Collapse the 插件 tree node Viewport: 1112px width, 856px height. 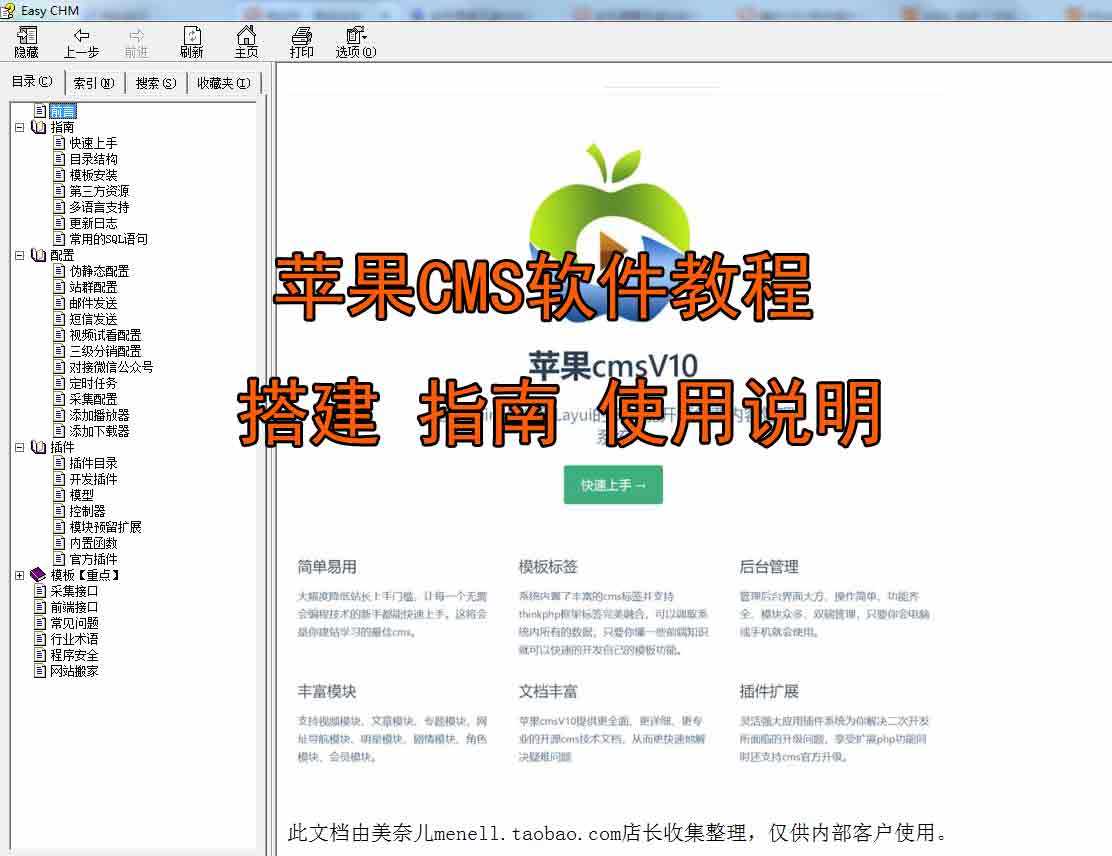tap(20, 448)
